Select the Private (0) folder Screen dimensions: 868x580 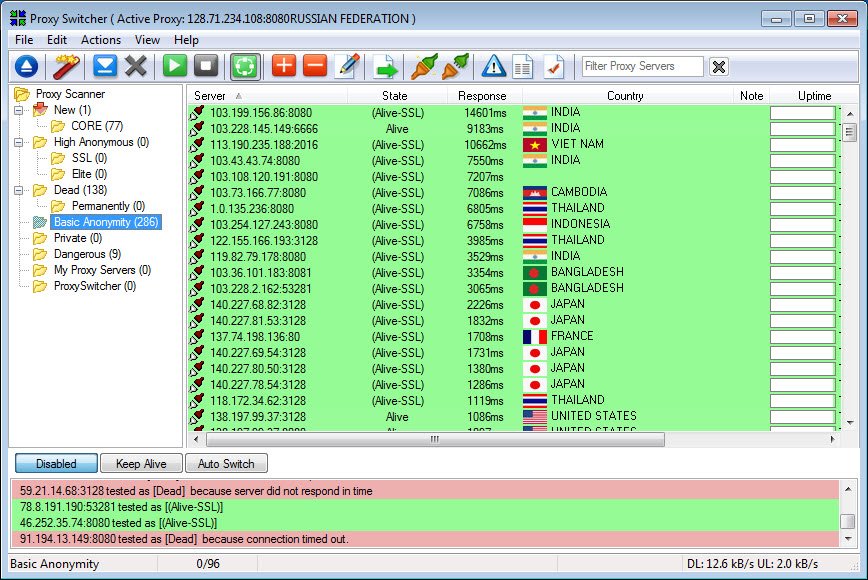click(x=78, y=239)
